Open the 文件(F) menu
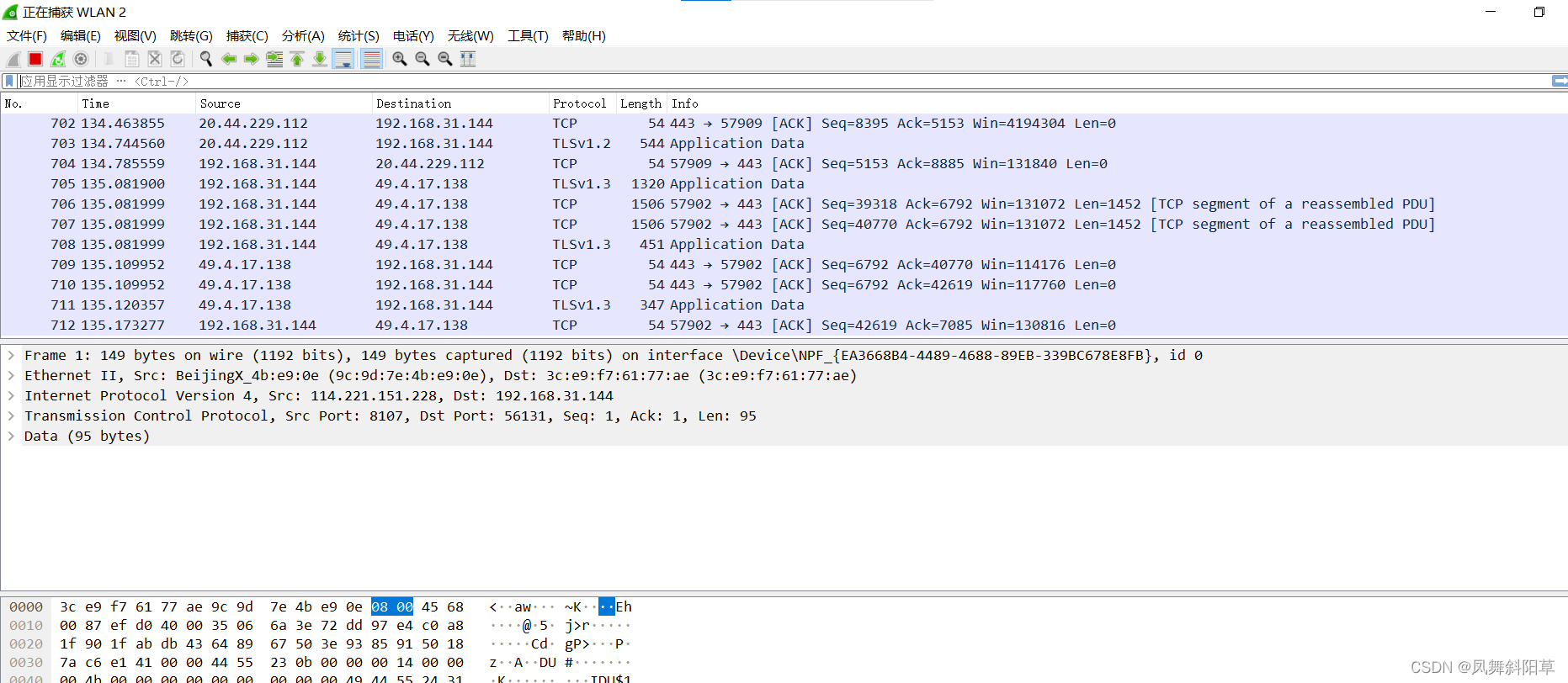Screen dimensions: 1568x683 27,35
